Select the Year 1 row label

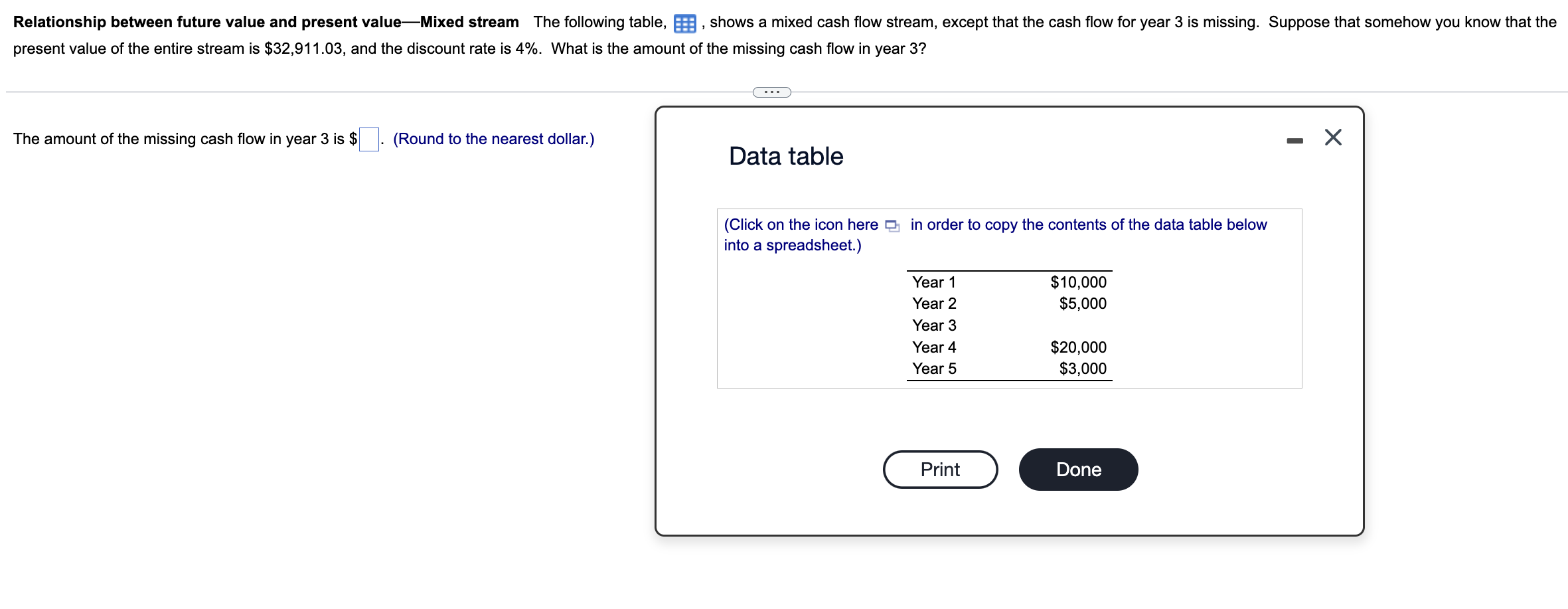click(933, 282)
